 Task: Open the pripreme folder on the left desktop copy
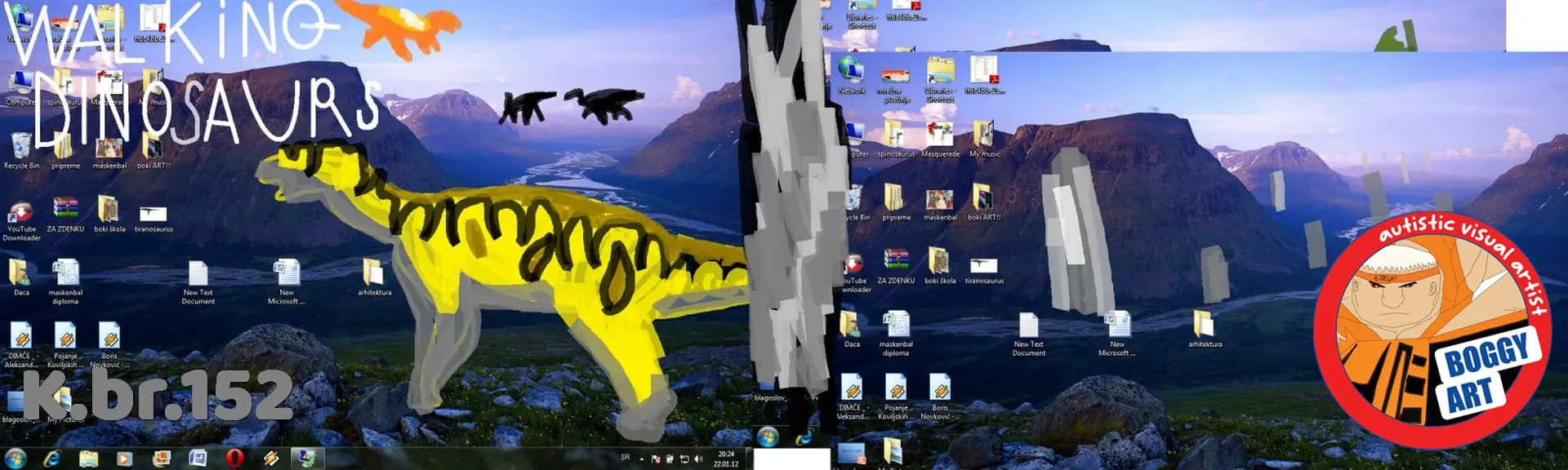(x=65, y=151)
